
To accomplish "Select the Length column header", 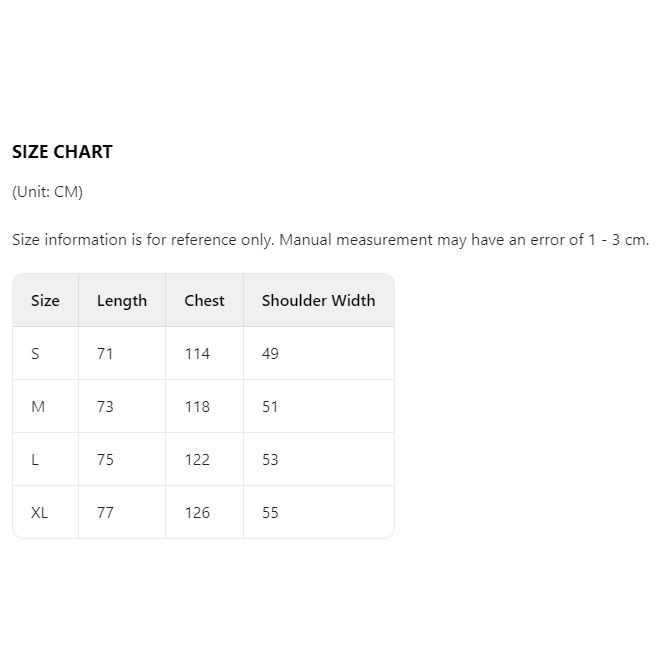I will tap(122, 300).
